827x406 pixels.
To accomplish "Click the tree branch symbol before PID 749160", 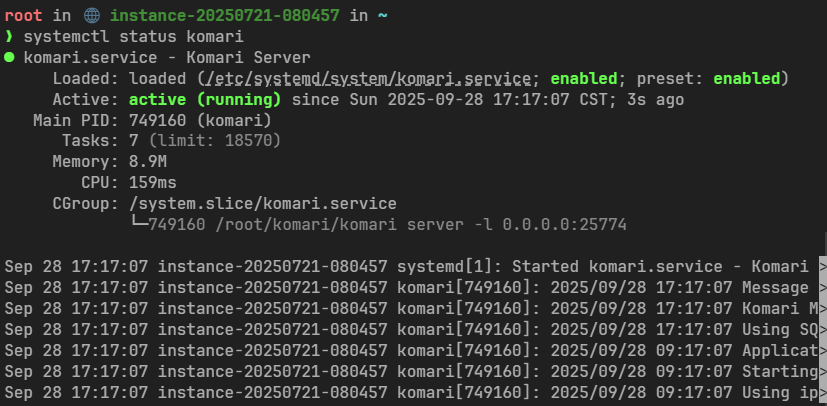I will 138,224.
